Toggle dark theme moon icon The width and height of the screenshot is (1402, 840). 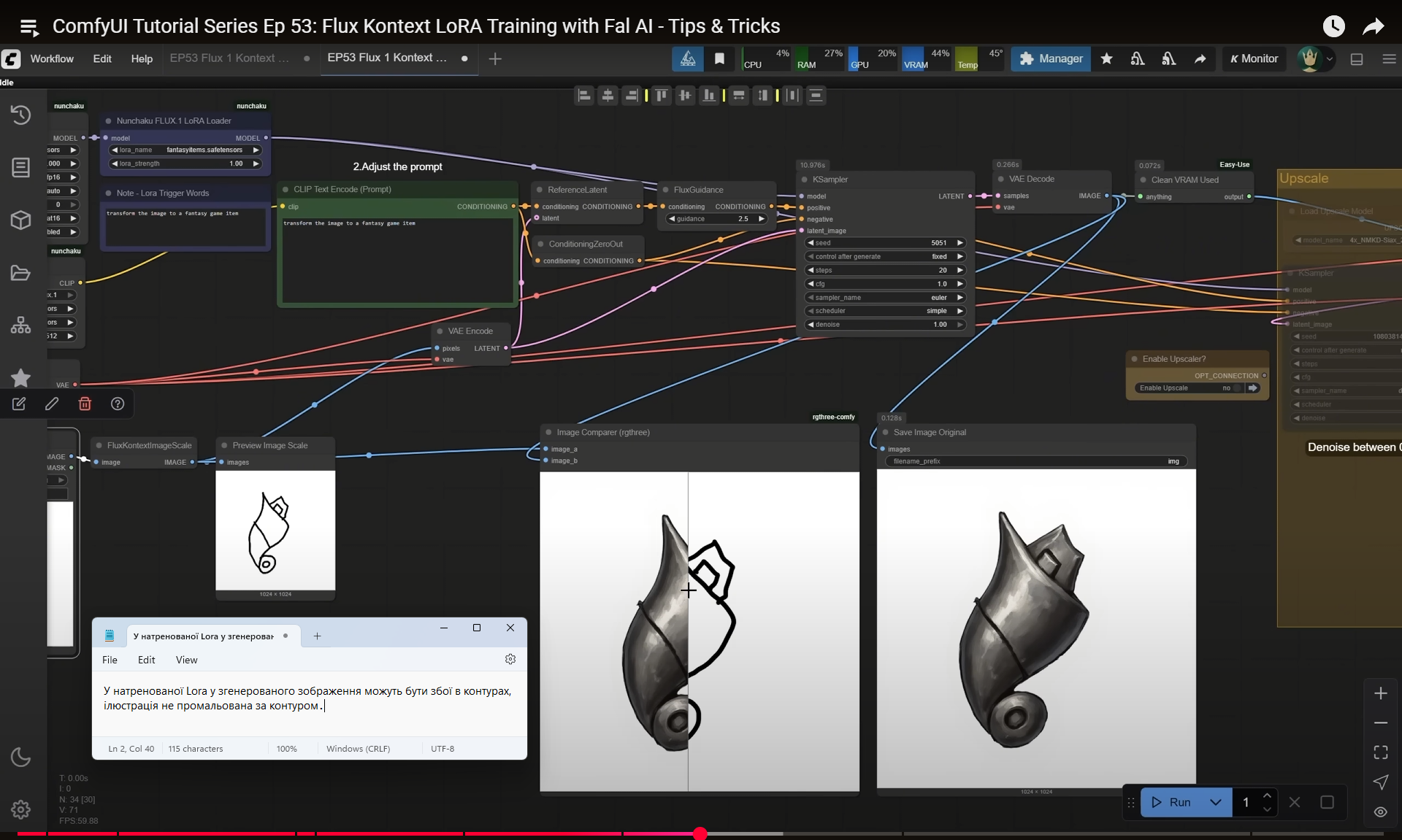[x=20, y=758]
